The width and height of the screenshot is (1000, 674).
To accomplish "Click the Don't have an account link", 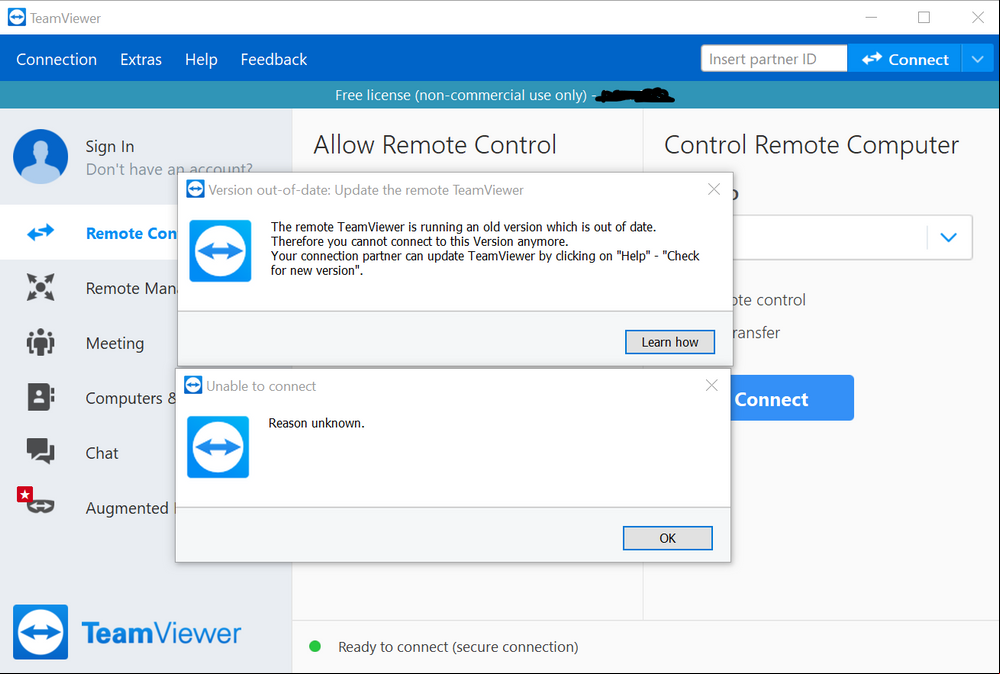I will (x=169, y=169).
